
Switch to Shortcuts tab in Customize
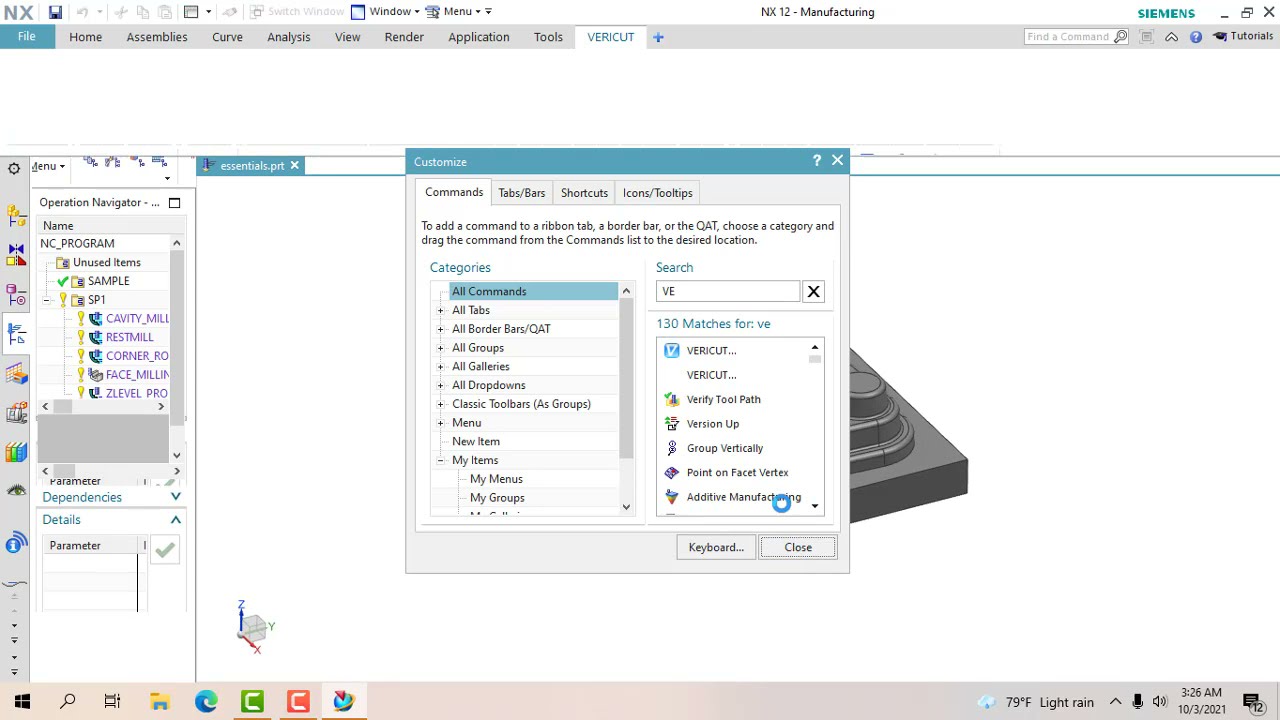coord(584,193)
